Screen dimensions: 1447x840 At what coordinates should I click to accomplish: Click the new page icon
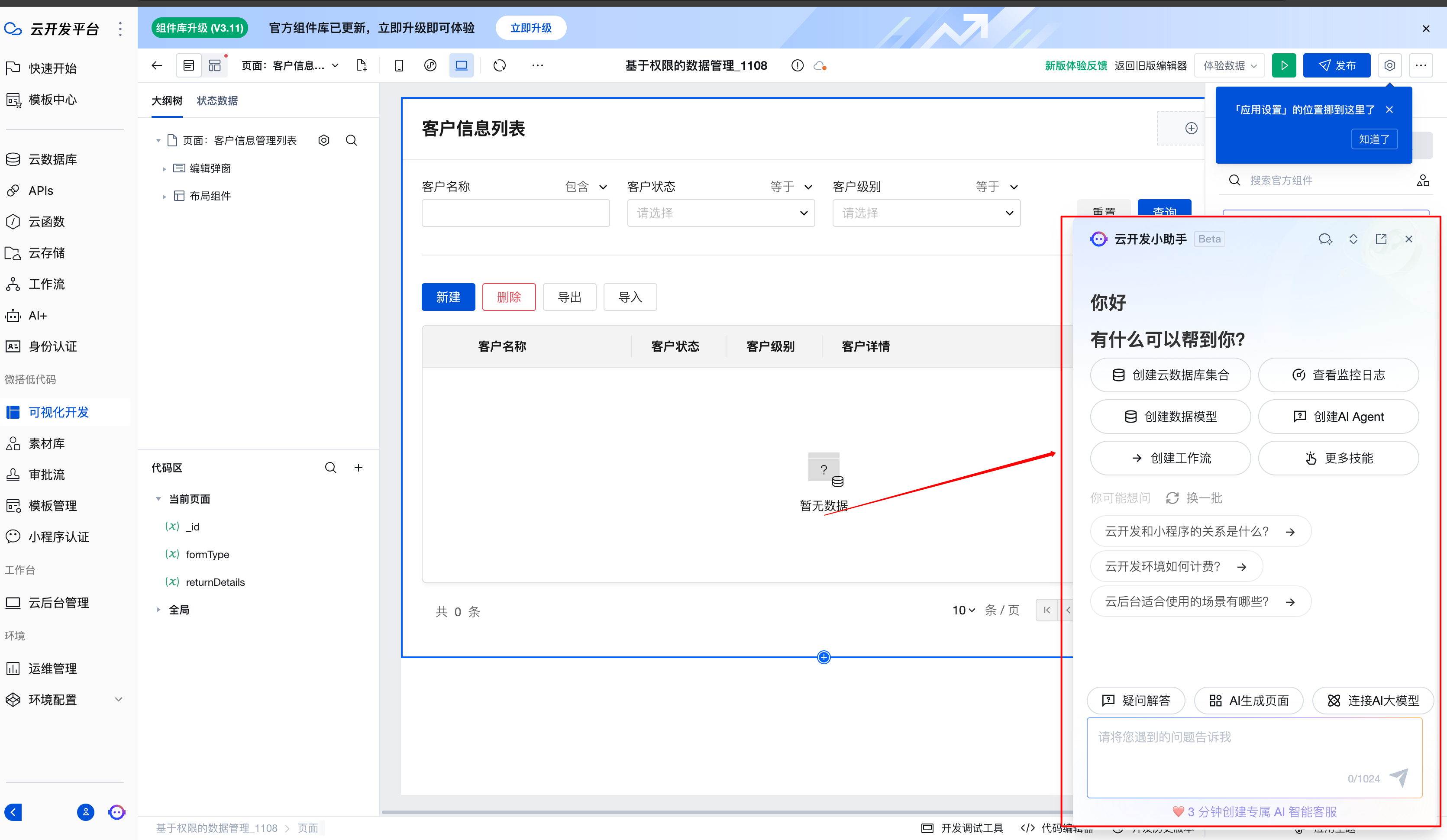coord(361,65)
